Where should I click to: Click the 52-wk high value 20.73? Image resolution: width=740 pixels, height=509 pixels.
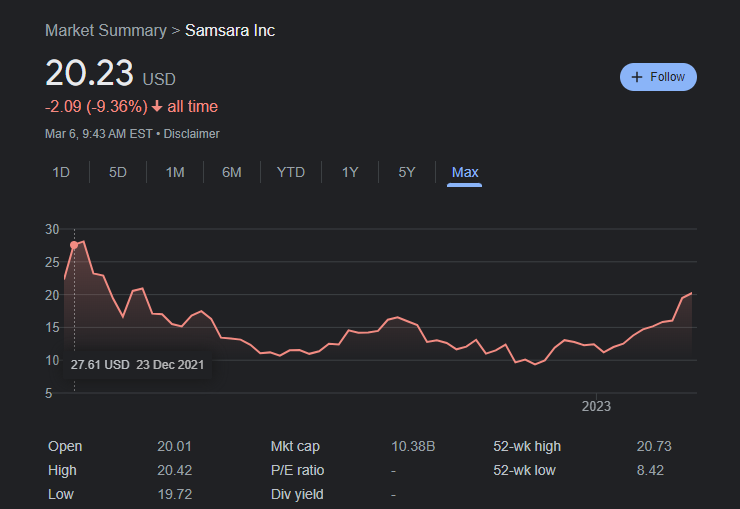[x=654, y=446]
